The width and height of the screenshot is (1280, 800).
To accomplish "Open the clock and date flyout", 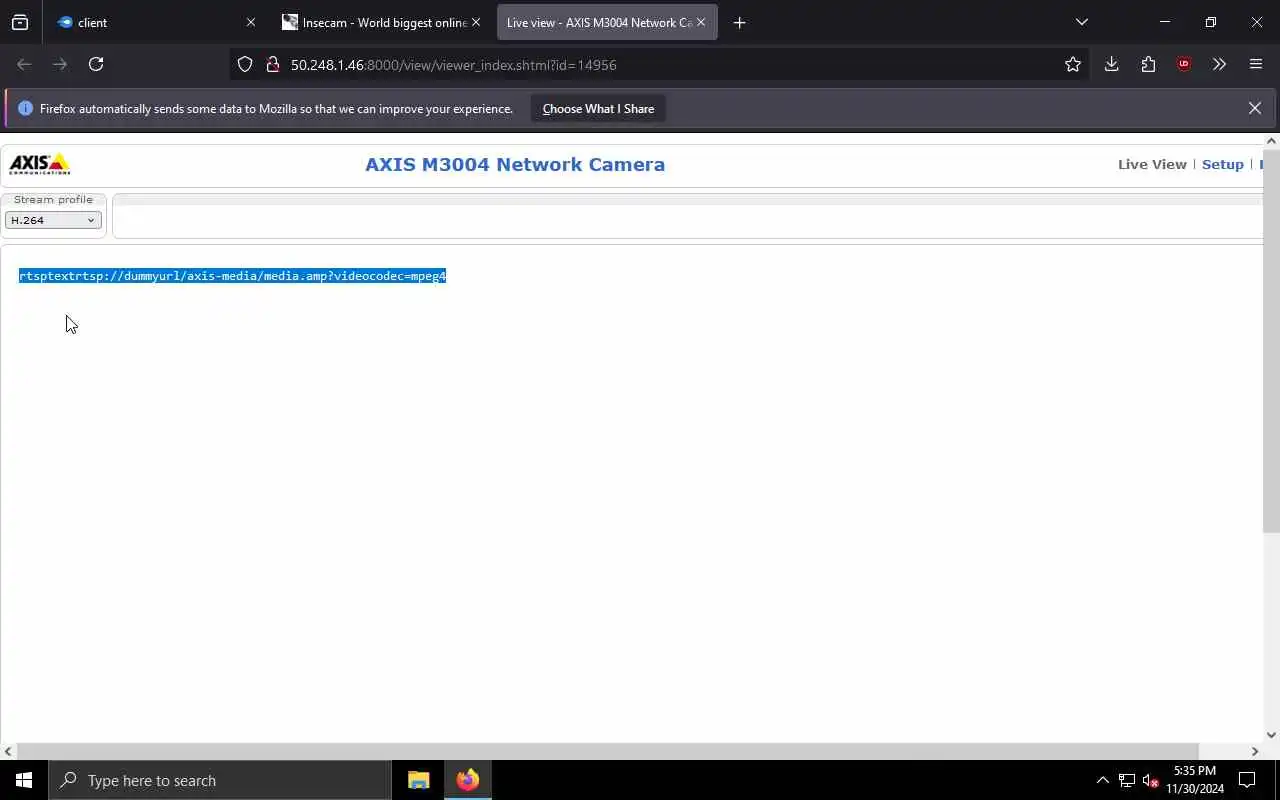I will (1195, 780).
